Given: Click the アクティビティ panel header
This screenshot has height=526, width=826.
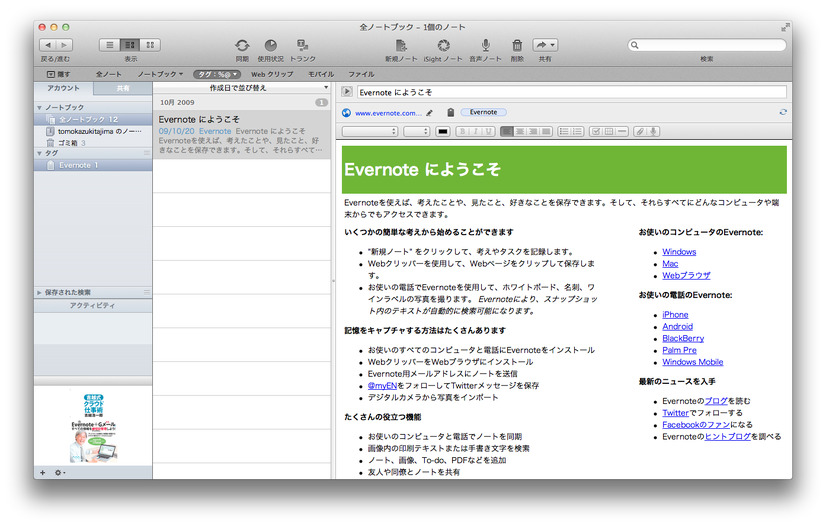Looking at the screenshot, I should (93, 305).
